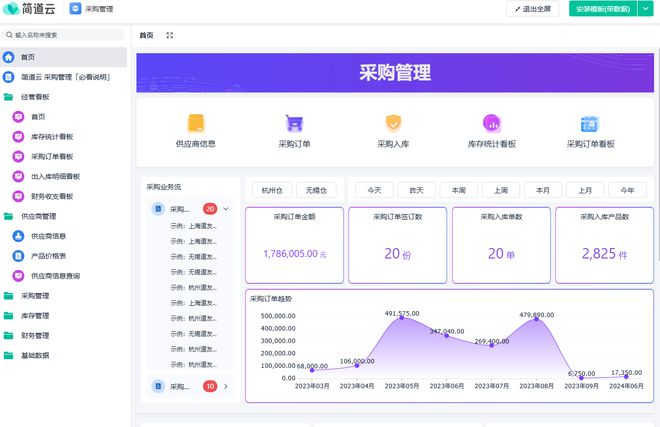Viewport: 660px width, 427px height.
Task: Click the 输入名称来搜索 search field
Action: [x=63, y=35]
